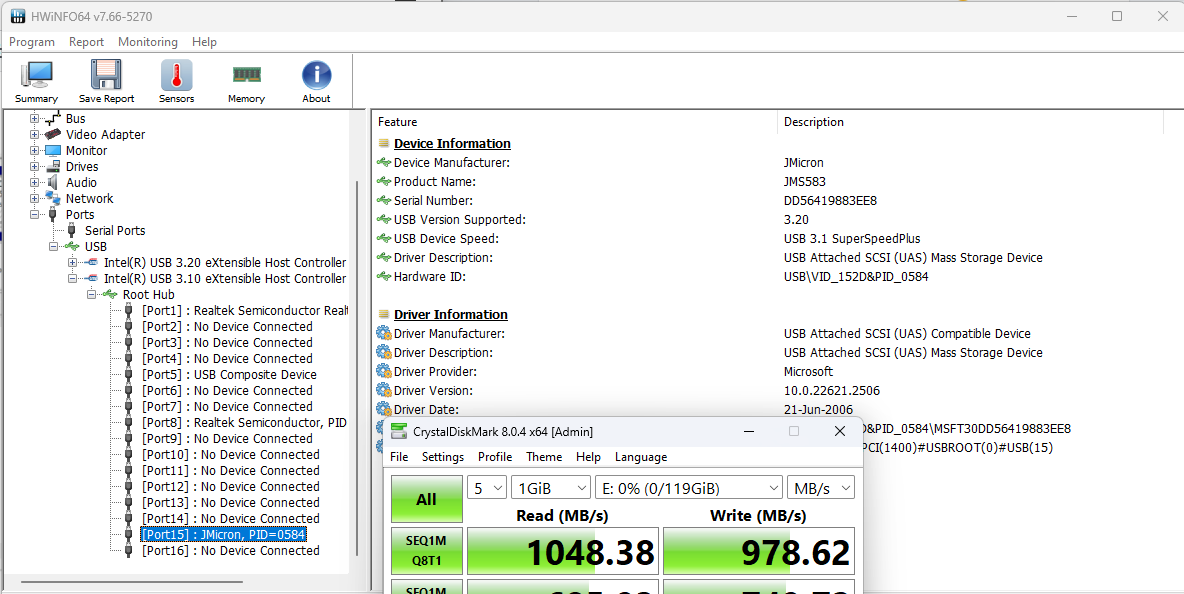1184x594 pixels.
Task: Click the Serial Ports icon
Action: (x=72, y=230)
